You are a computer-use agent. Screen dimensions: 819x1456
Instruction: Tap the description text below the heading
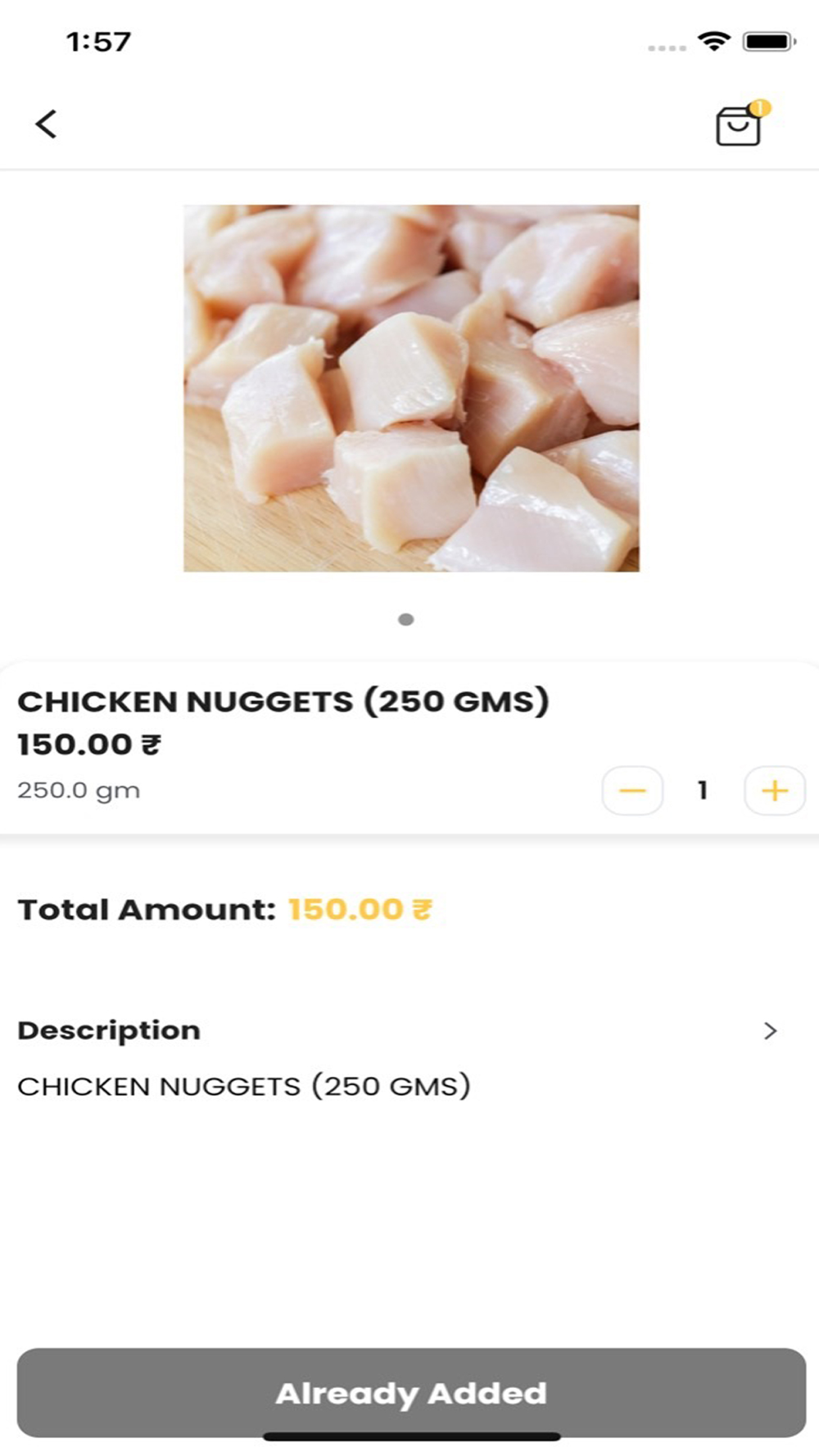[244, 1086]
